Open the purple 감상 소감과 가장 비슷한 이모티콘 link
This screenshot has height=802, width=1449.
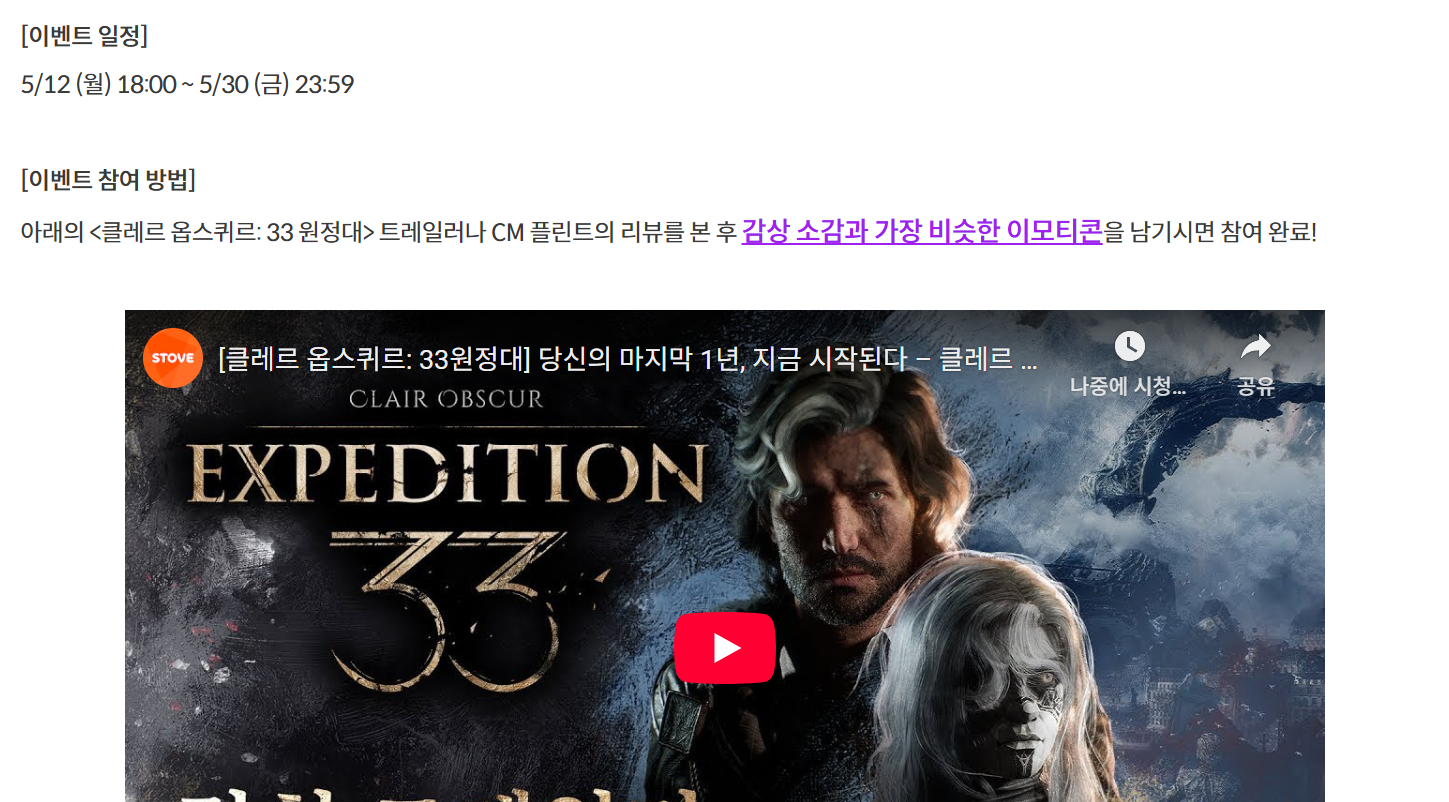922,232
